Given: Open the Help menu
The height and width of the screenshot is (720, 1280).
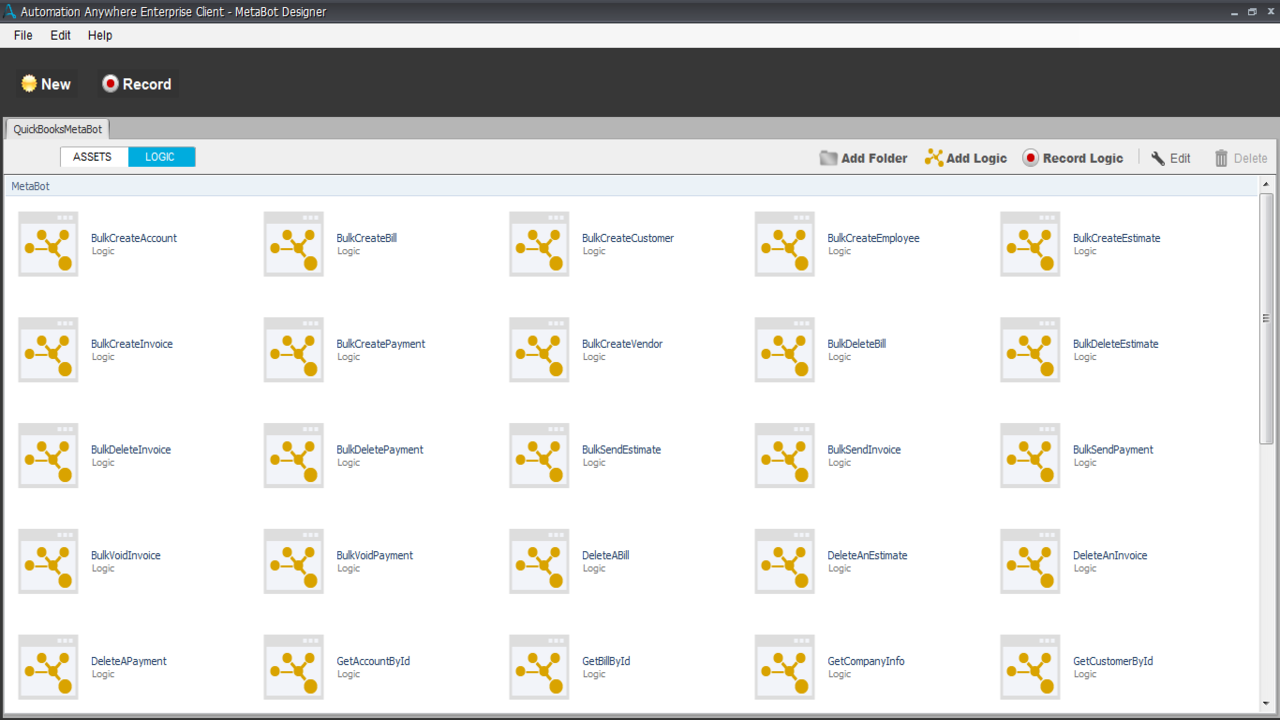Looking at the screenshot, I should [x=100, y=35].
